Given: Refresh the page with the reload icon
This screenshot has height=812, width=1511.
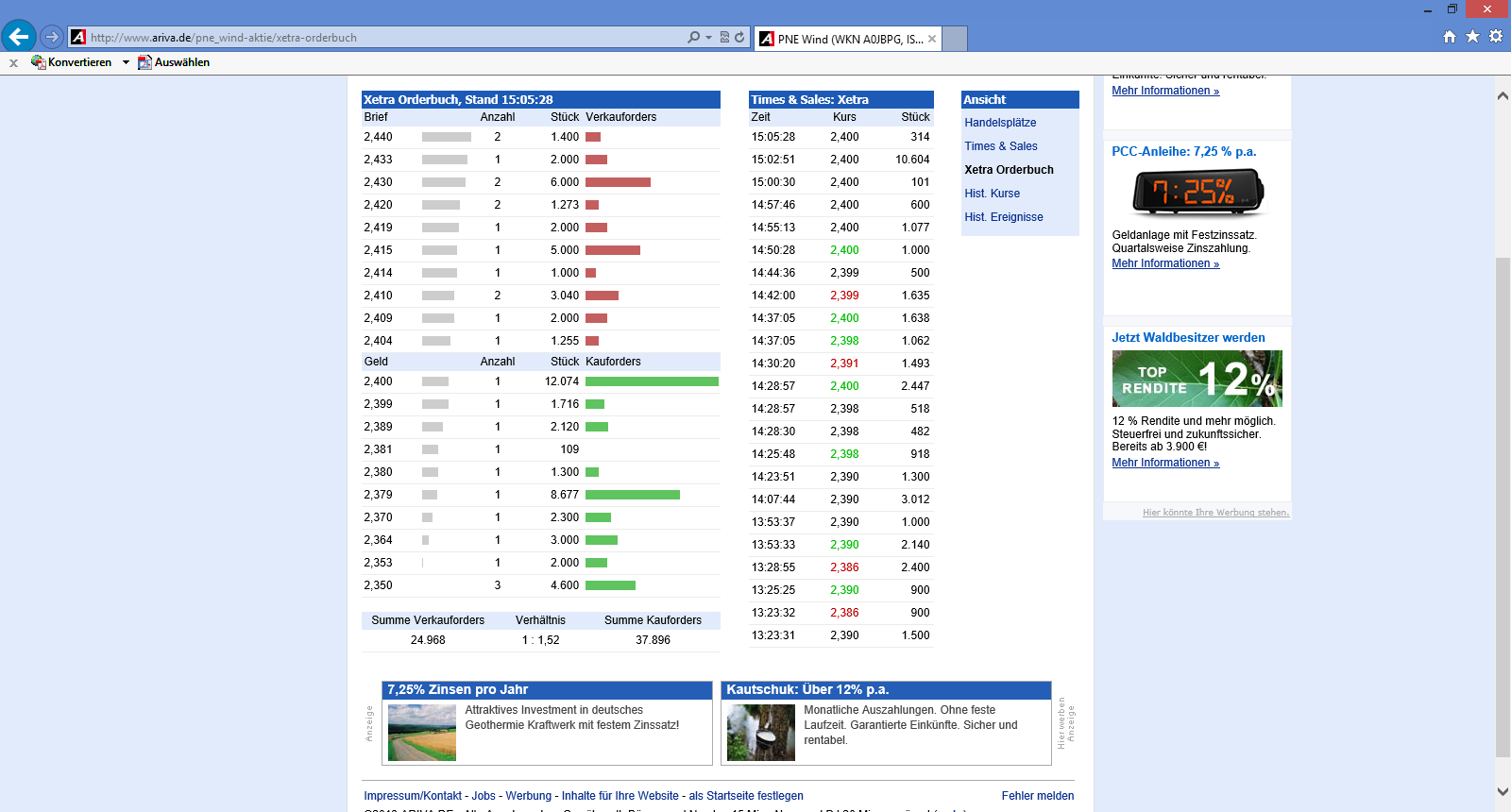Looking at the screenshot, I should click(x=739, y=38).
